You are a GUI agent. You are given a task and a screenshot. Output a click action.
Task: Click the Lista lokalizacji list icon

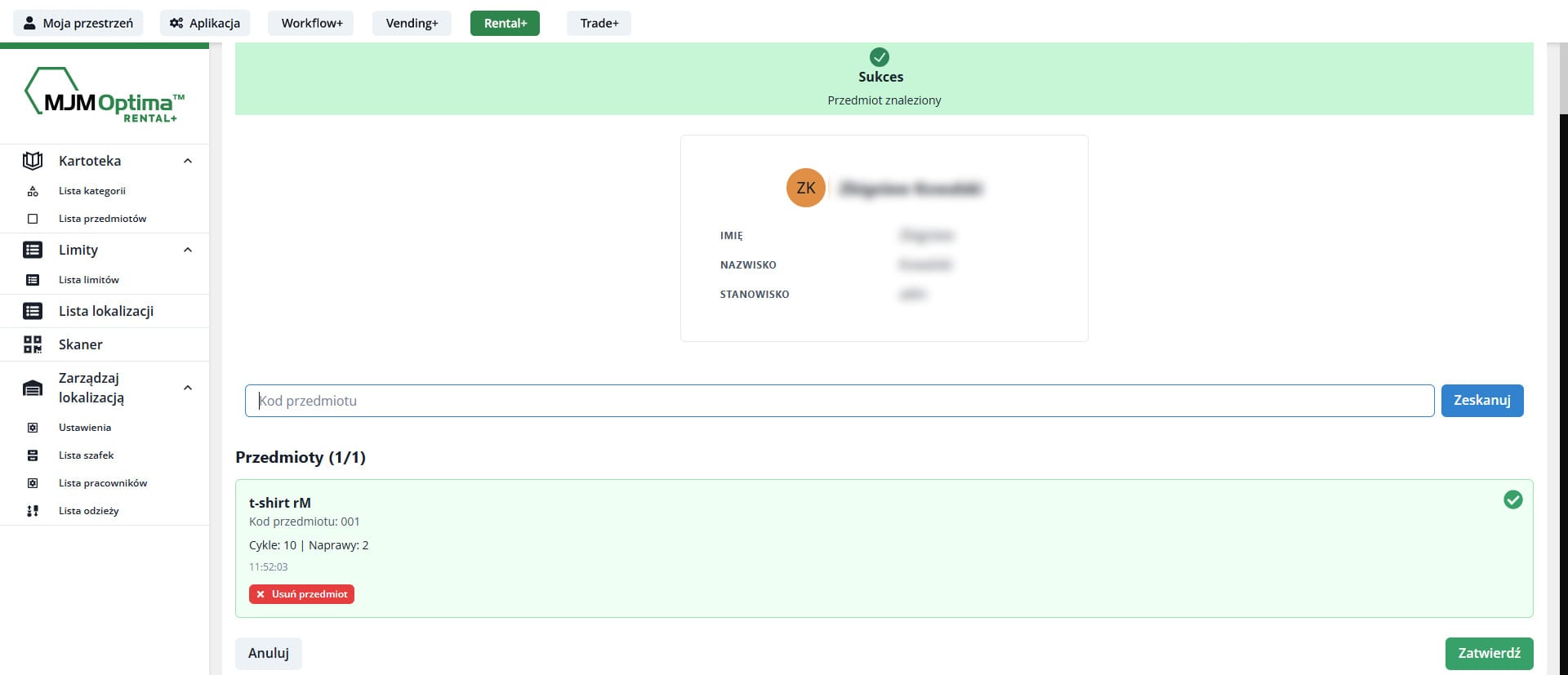coord(33,311)
